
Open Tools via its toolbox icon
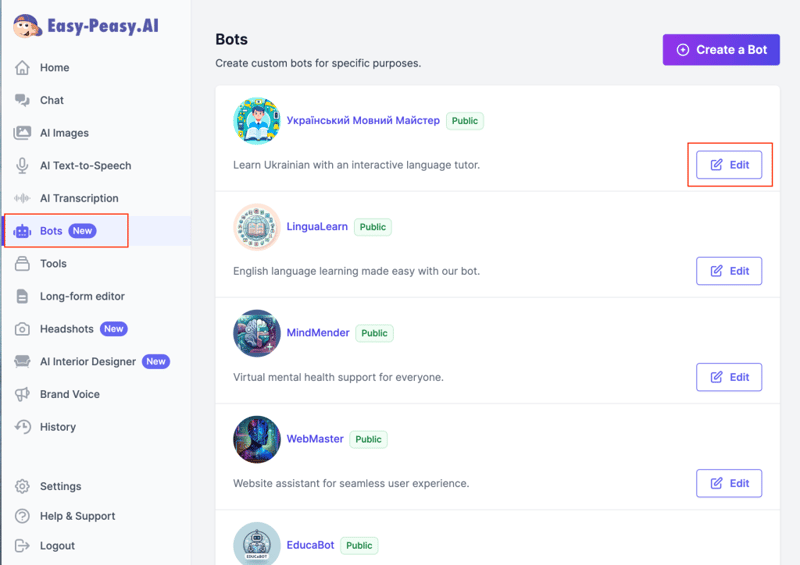pos(22,264)
